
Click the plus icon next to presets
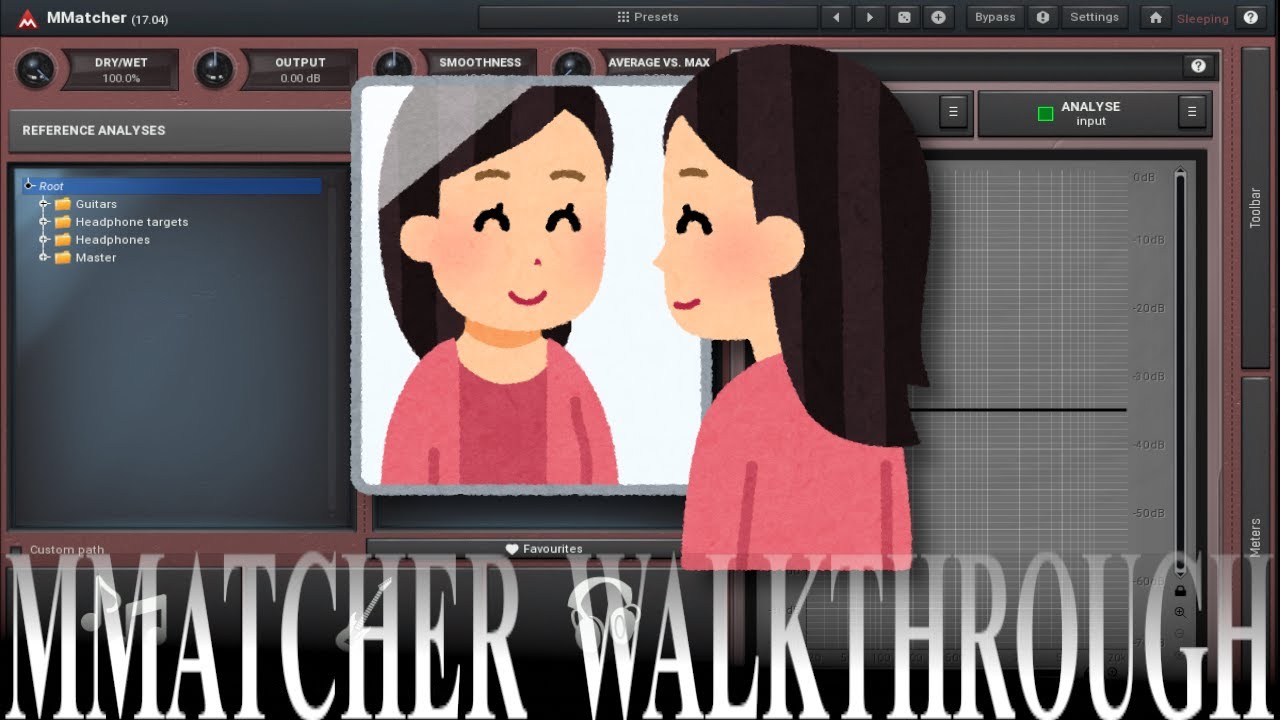pos(938,17)
